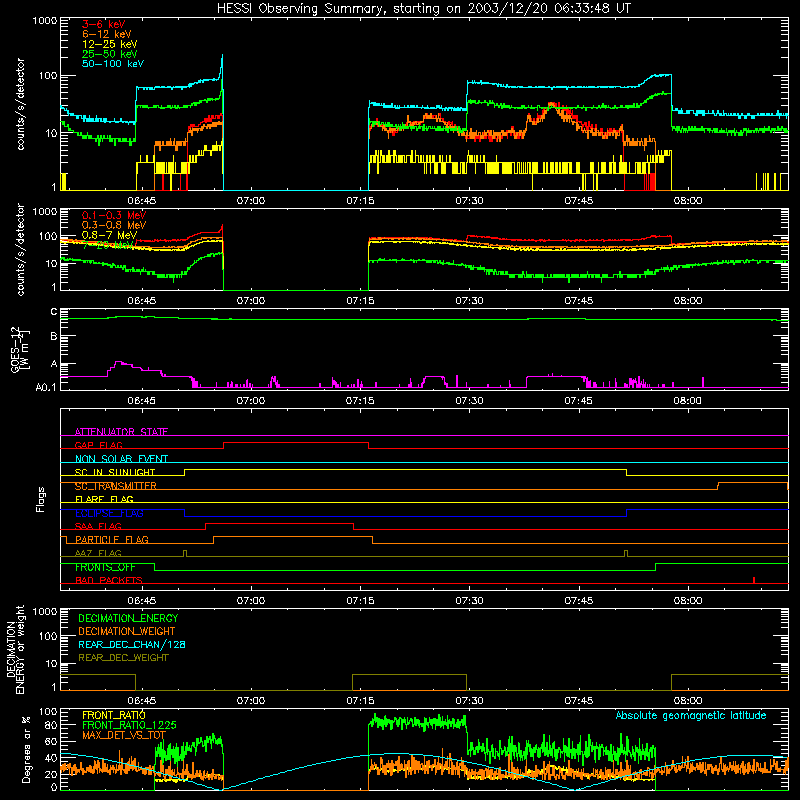Screen dimensions: 800x800
Task: Select the SC_IN_SUNLIGHT flag label
Action: (x=114, y=472)
